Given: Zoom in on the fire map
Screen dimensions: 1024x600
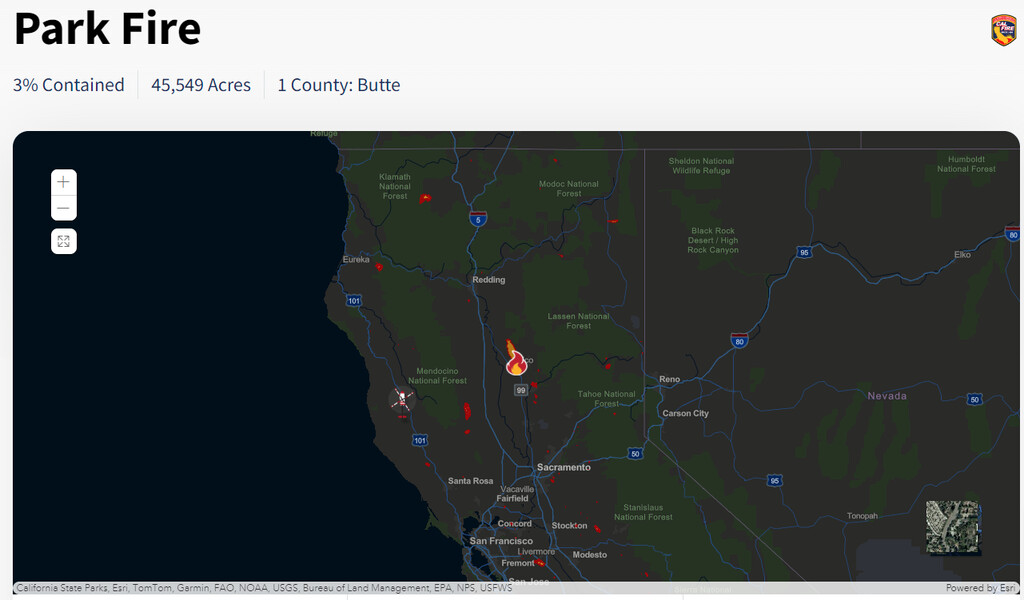Looking at the screenshot, I should click(x=63, y=182).
